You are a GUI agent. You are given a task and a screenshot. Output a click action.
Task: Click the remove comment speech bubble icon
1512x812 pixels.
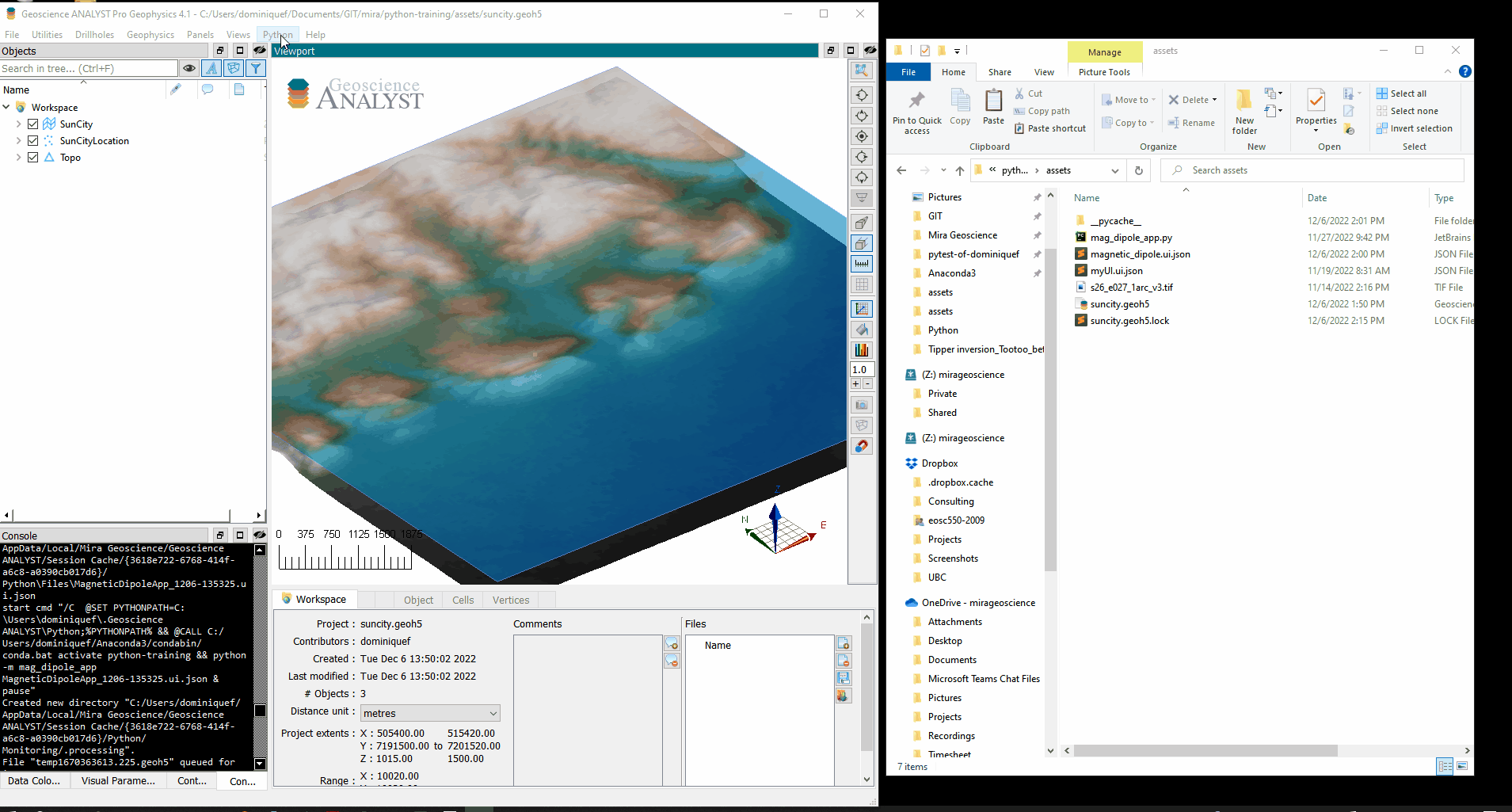click(672, 661)
